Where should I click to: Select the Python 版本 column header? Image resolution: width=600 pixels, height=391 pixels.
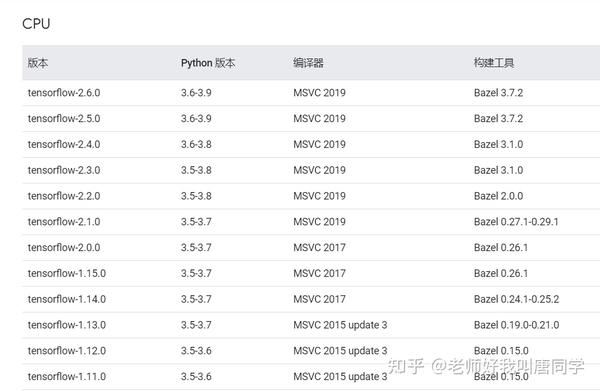(x=208, y=63)
